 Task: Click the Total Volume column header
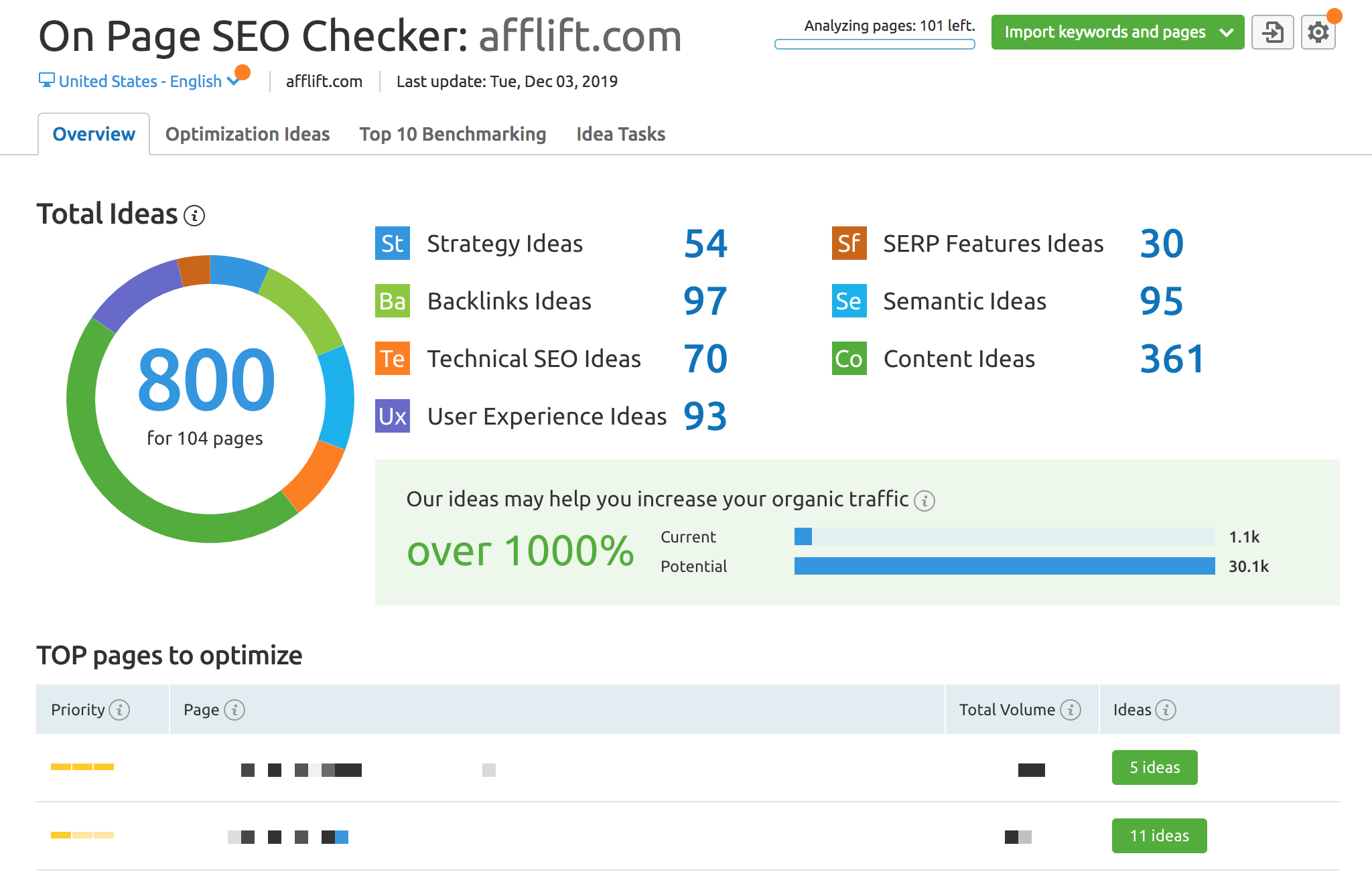[1022, 709]
